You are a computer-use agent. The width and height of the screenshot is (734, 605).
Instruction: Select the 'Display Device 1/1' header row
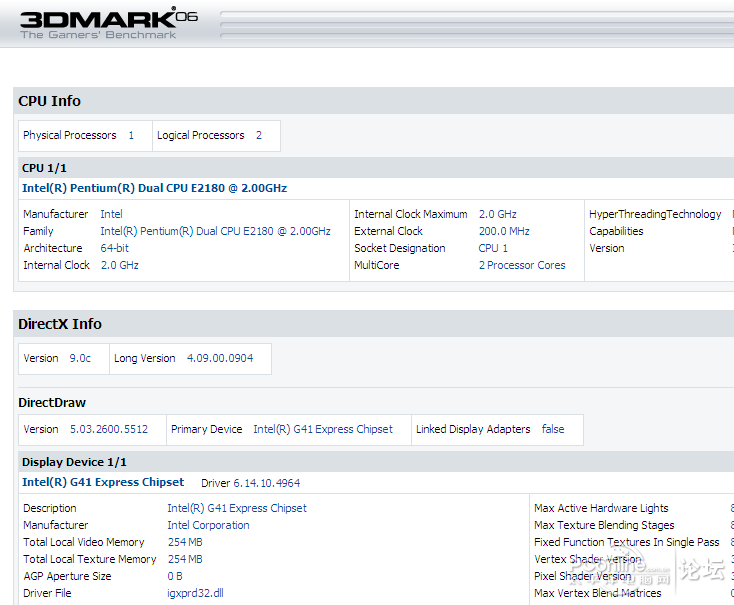pos(374,462)
